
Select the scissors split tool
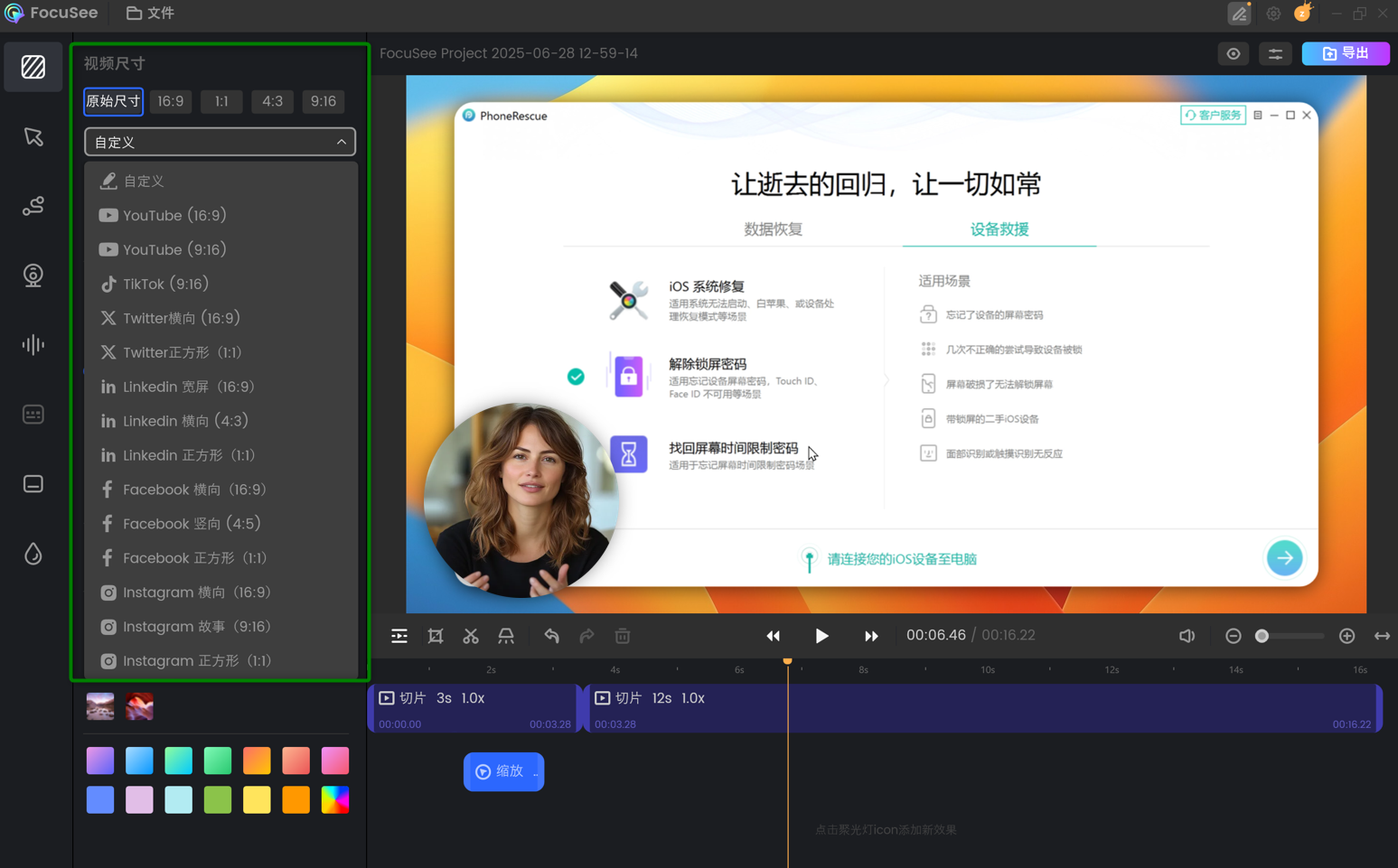471,636
